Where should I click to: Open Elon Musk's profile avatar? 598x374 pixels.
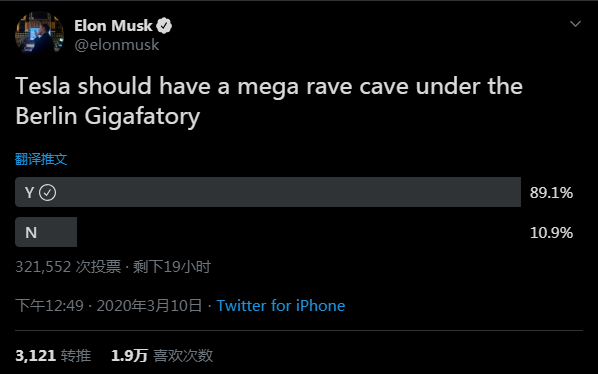pos(39,35)
